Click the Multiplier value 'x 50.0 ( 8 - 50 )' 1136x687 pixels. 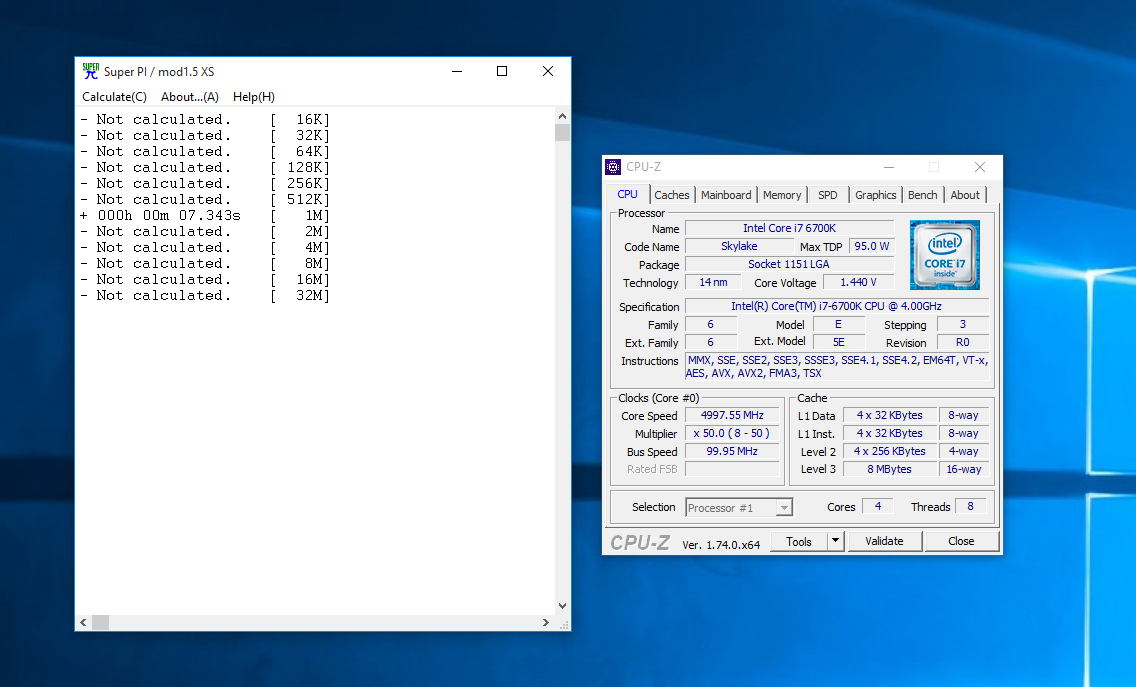pos(732,433)
